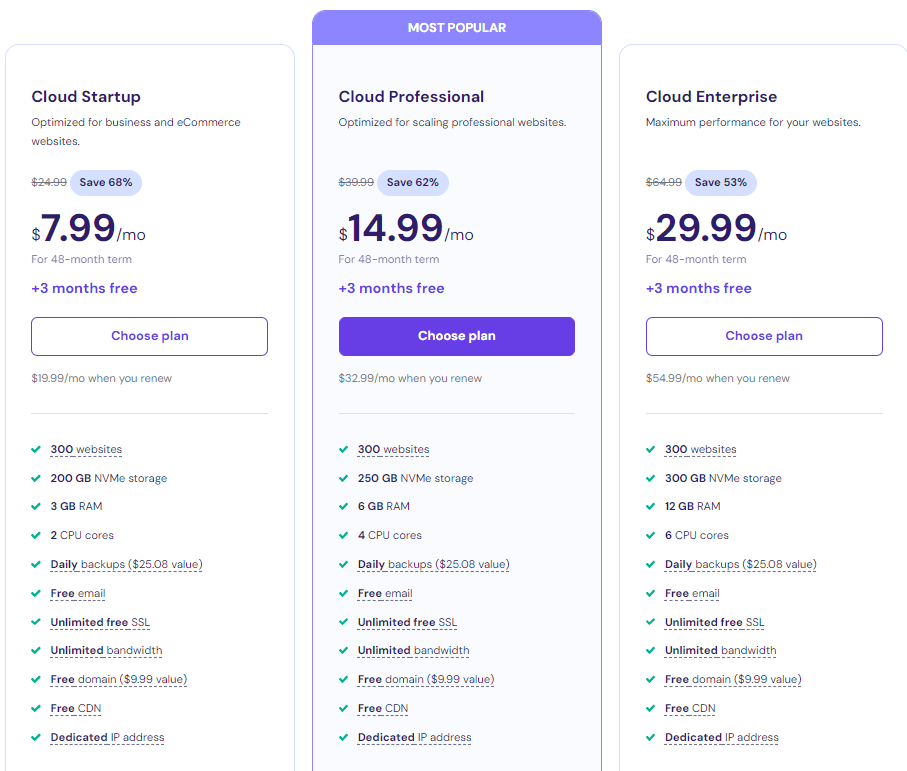Image resolution: width=907 pixels, height=771 pixels.
Task: Click the crossed-out $24.99 price
Action: 49,182
